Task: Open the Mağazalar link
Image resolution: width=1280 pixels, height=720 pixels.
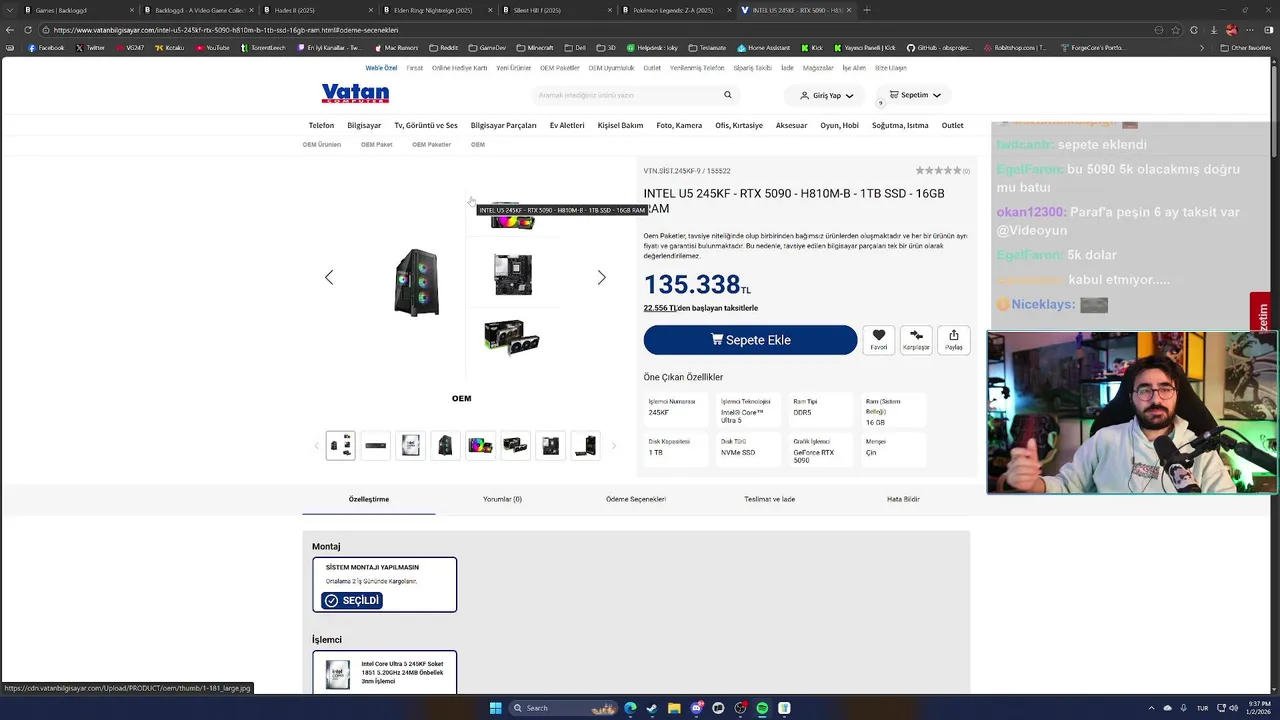Action: tap(818, 68)
